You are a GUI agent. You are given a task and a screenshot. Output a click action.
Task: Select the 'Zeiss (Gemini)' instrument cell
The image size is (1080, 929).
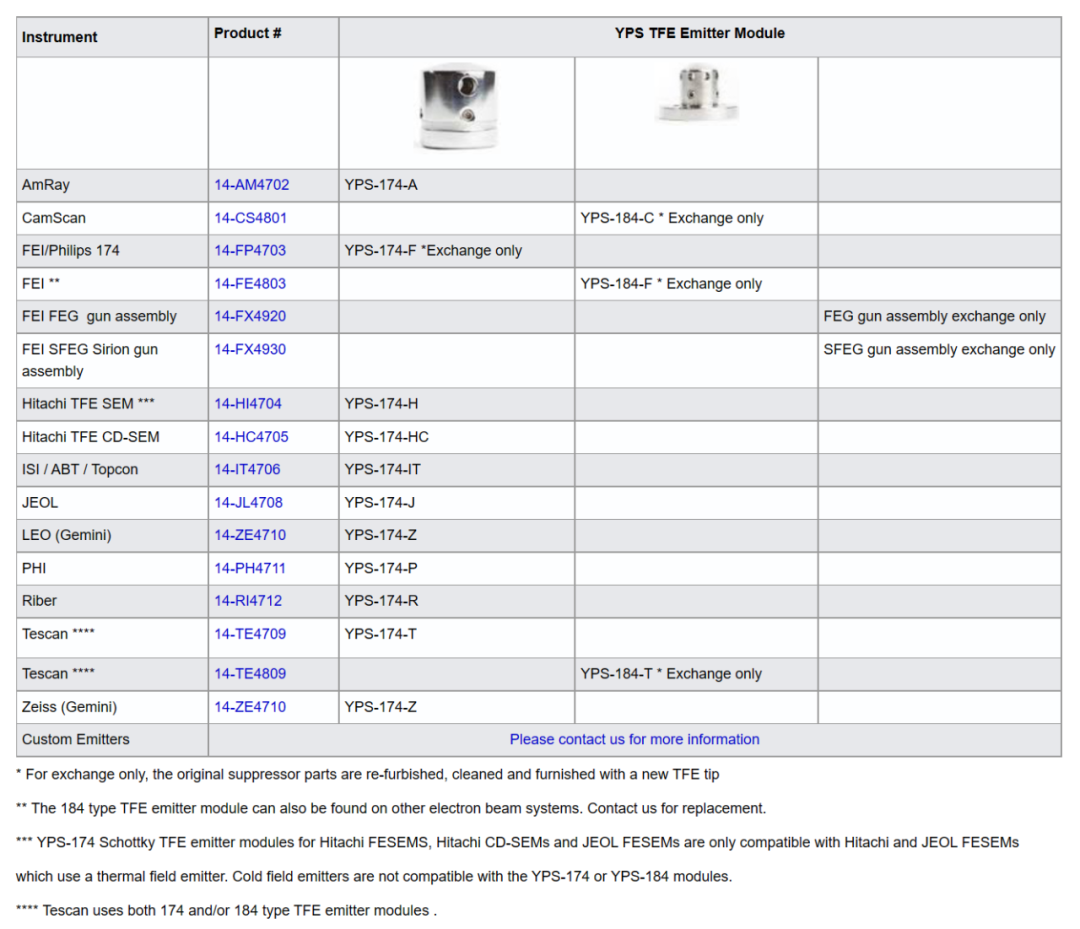tap(112, 707)
